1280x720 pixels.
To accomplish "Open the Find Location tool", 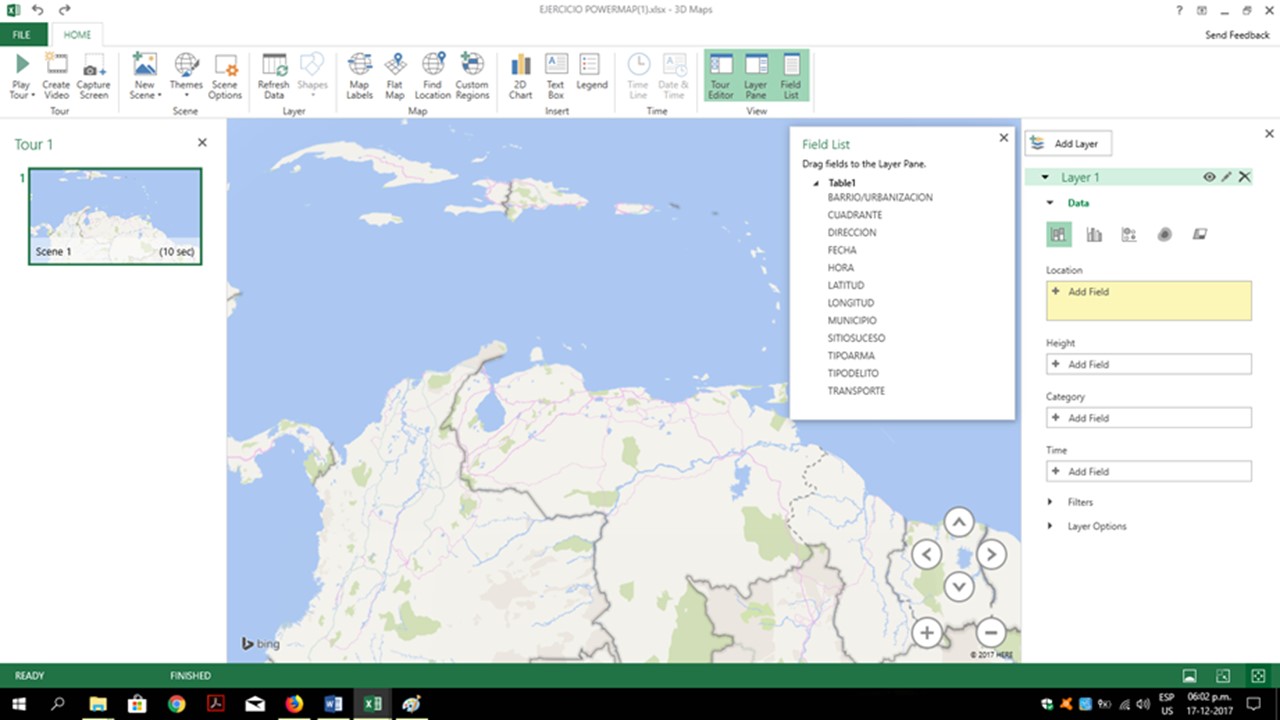I will (433, 76).
